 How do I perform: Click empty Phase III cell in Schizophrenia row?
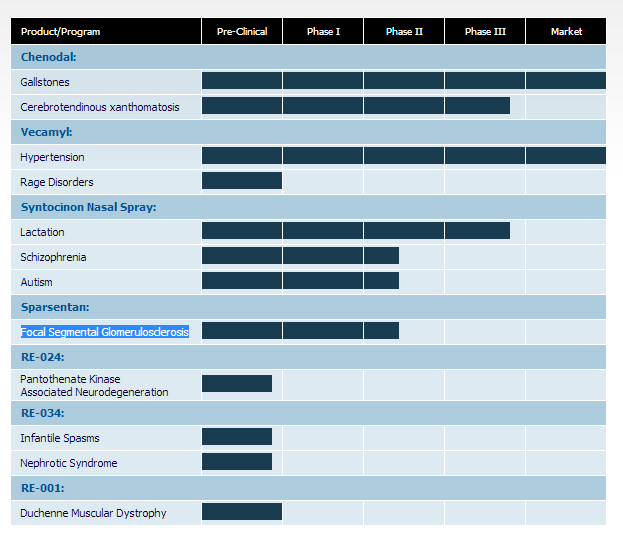[485, 257]
